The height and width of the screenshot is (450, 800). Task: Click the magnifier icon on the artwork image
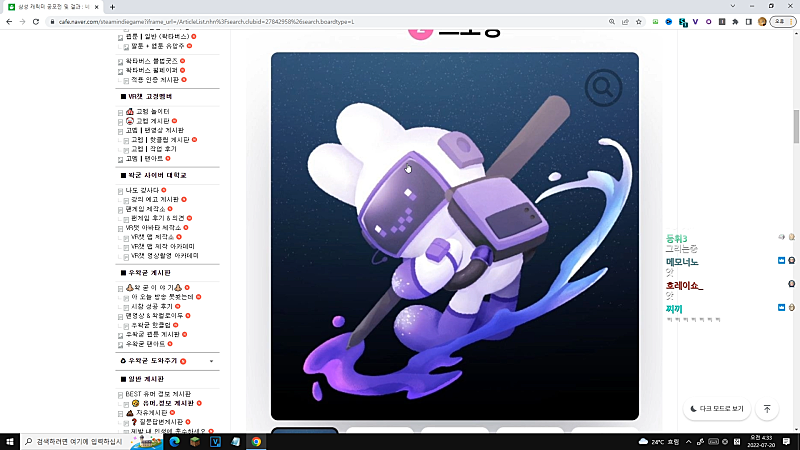(604, 88)
